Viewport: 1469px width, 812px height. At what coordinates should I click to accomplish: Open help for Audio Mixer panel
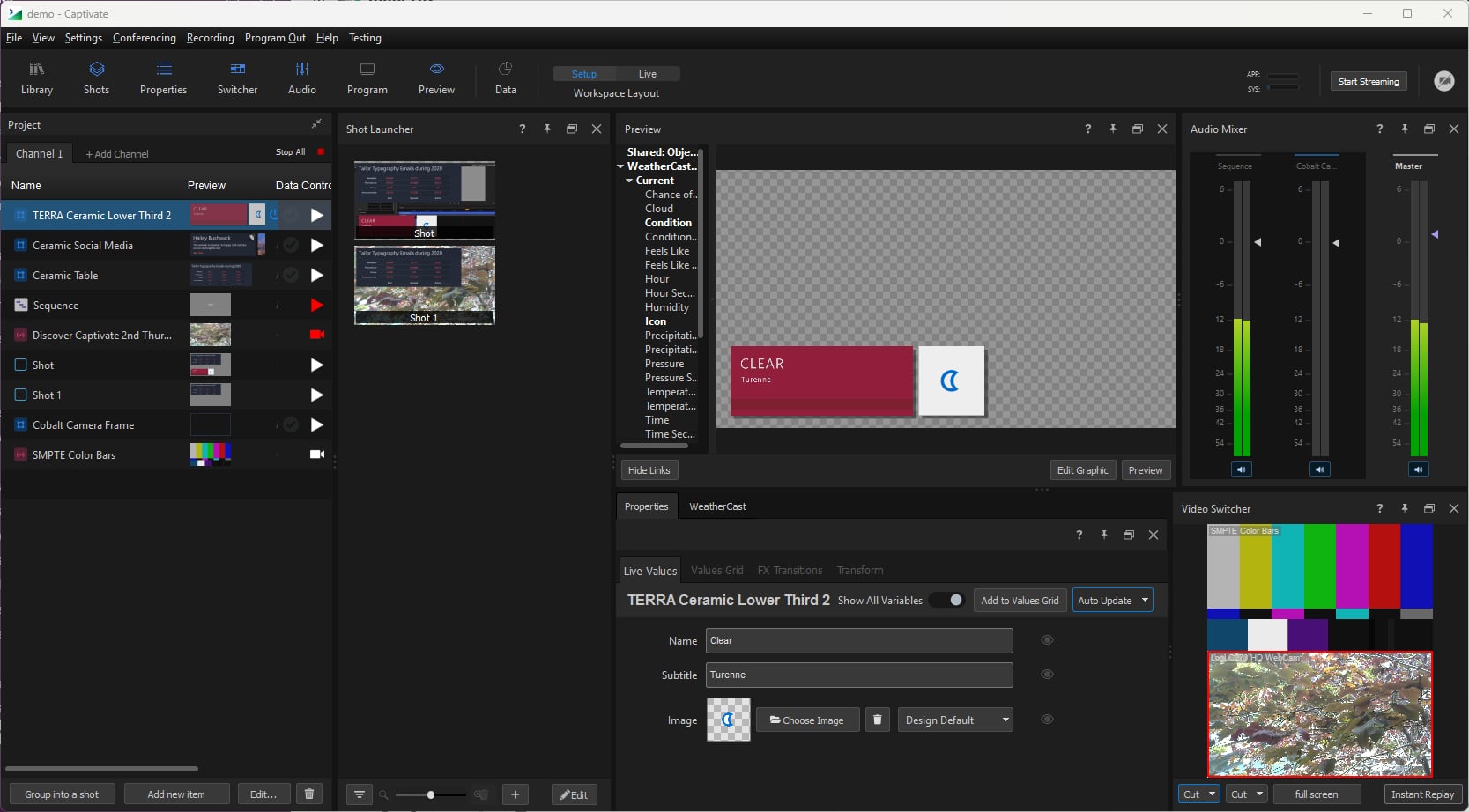[1380, 129]
